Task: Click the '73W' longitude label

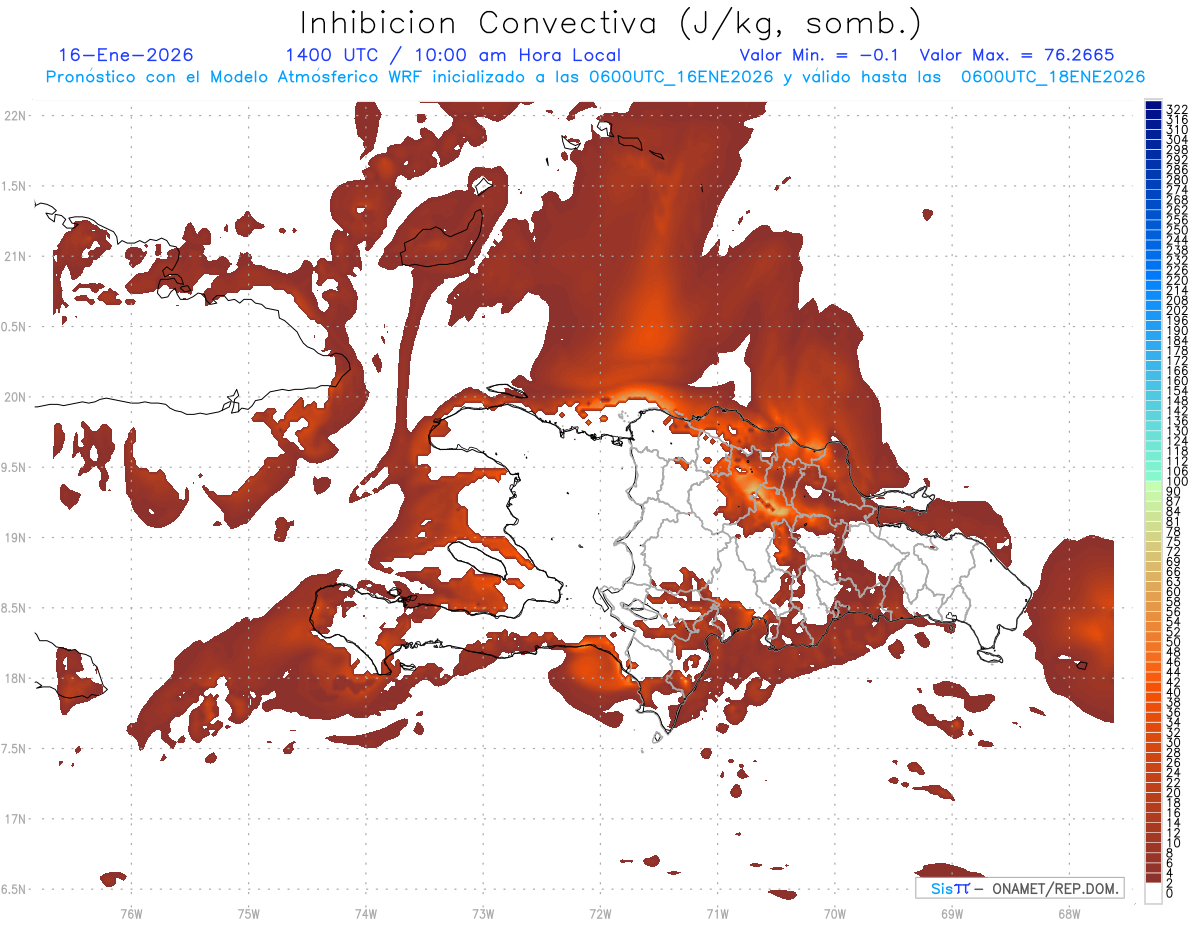Action: 483,913
